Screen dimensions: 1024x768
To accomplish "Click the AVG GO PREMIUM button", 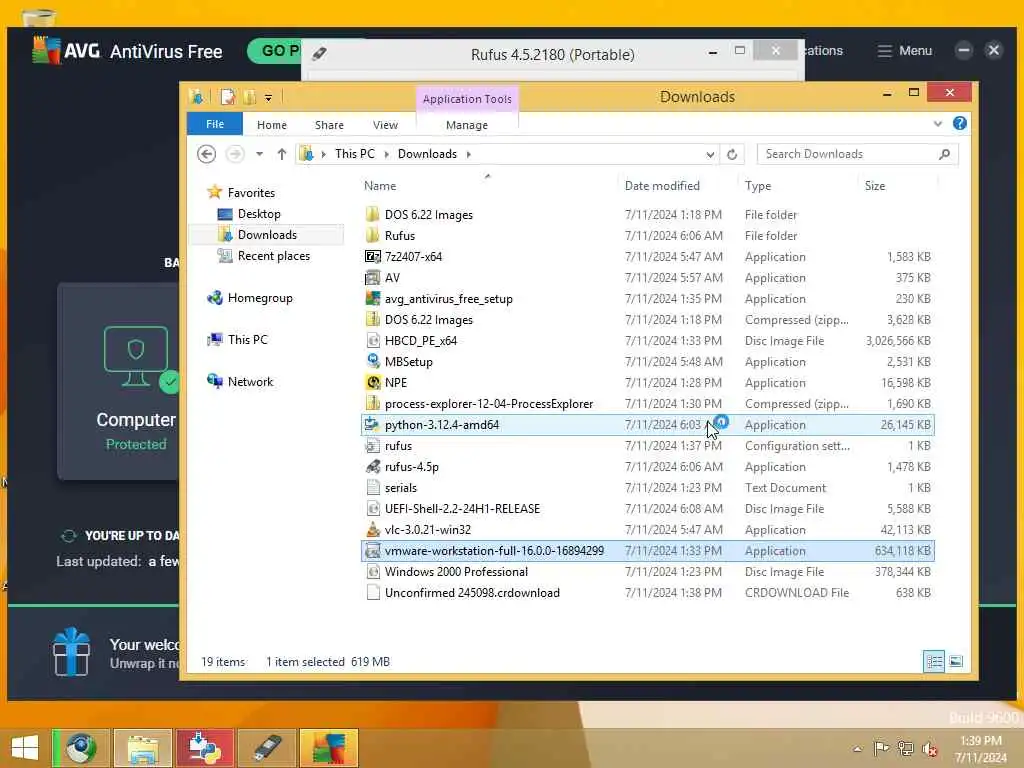I will [275, 51].
